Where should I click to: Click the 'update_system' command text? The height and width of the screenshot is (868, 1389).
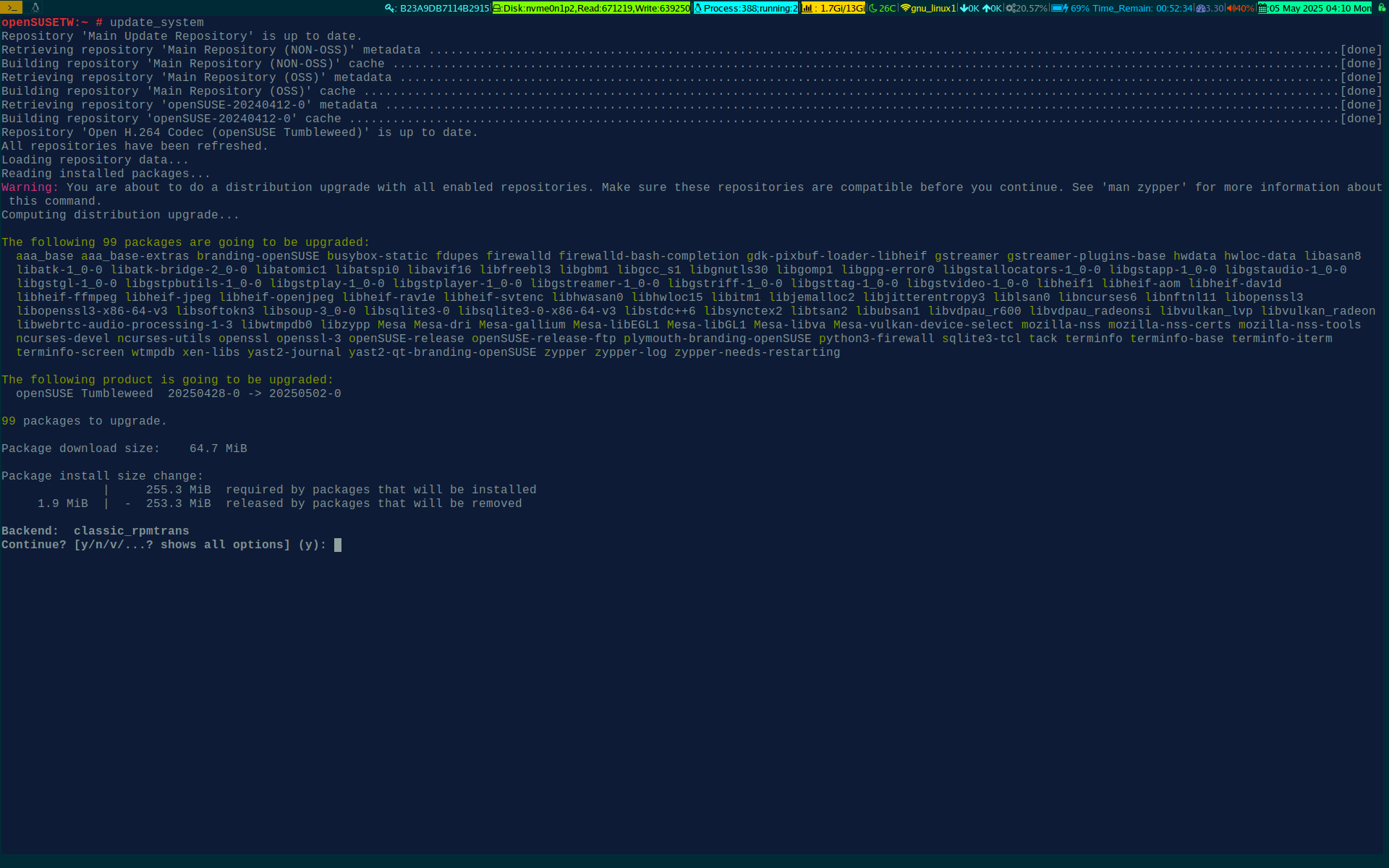tap(157, 22)
